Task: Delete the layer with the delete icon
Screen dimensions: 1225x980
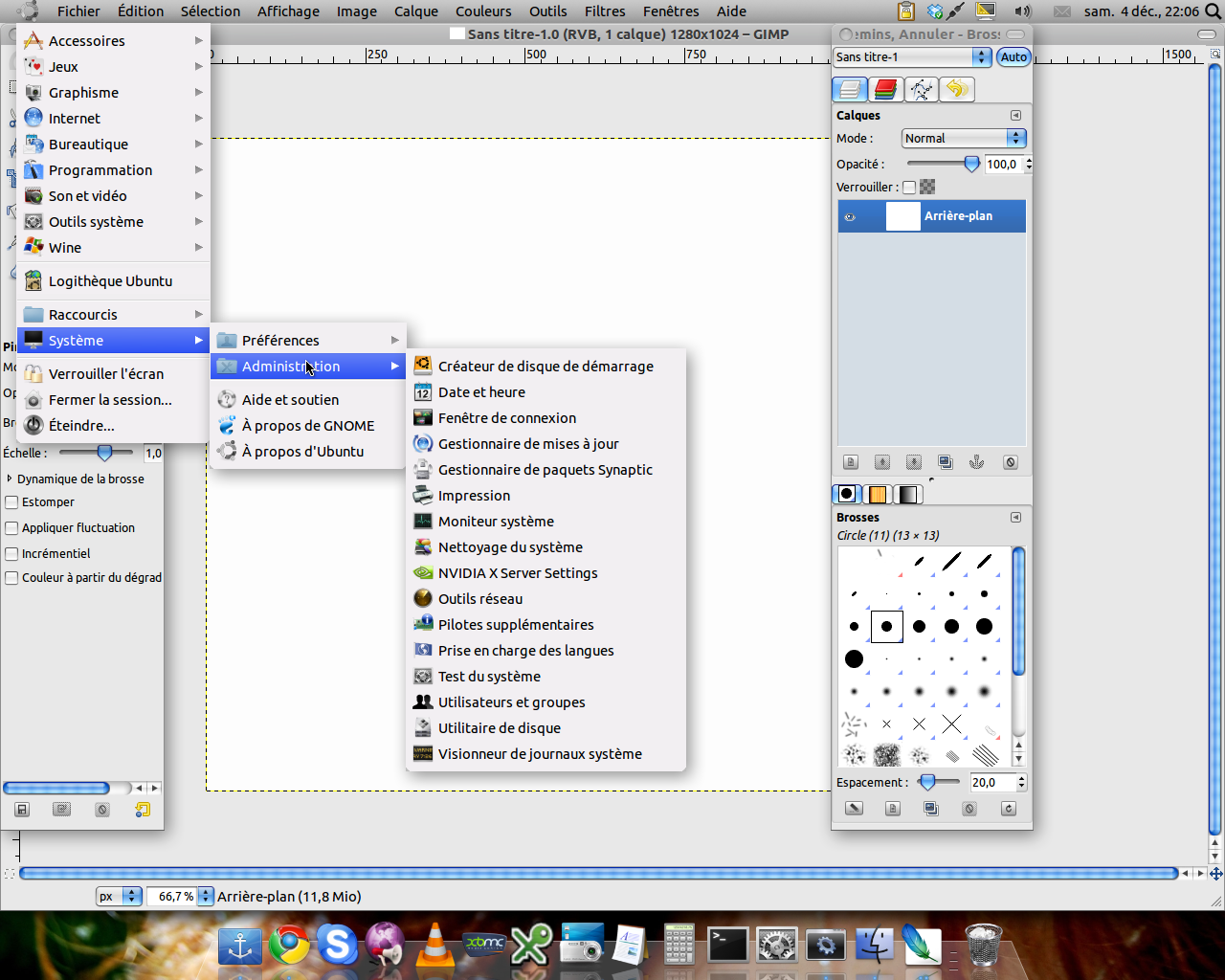Action: pos(1009,461)
